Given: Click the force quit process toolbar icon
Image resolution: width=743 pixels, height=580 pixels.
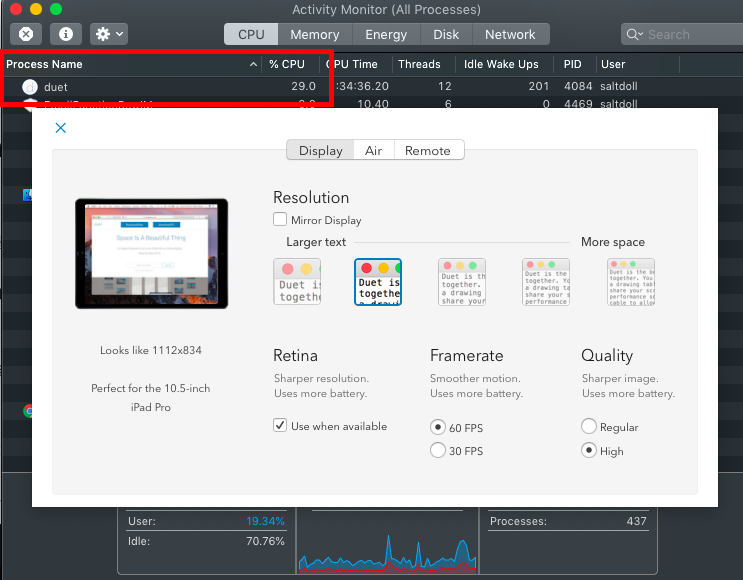Looking at the screenshot, I should (x=26, y=34).
